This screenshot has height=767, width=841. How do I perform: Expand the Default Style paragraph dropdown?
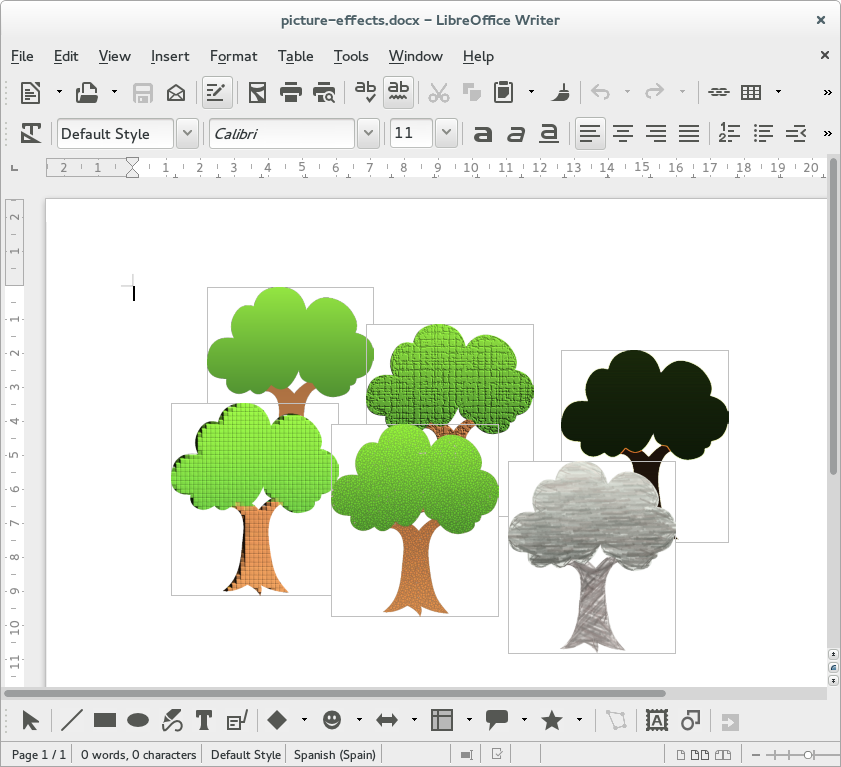187,133
